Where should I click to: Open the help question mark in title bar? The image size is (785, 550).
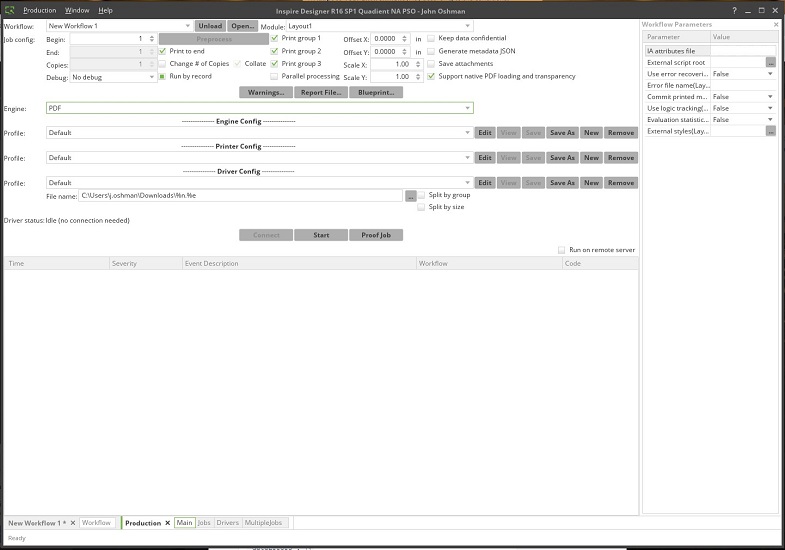pyautogui.click(x=735, y=10)
